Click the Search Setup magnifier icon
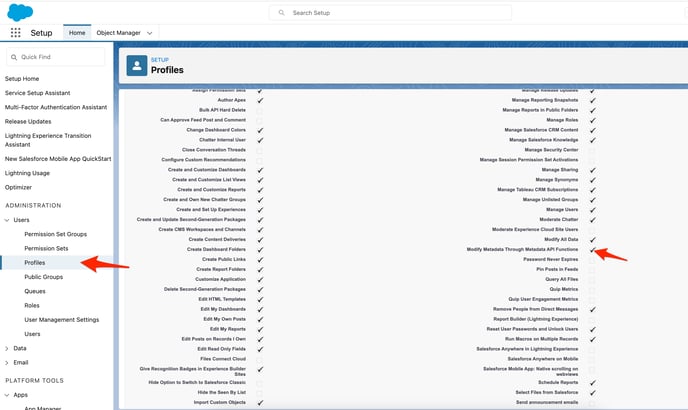The image size is (688, 410). [x=281, y=13]
